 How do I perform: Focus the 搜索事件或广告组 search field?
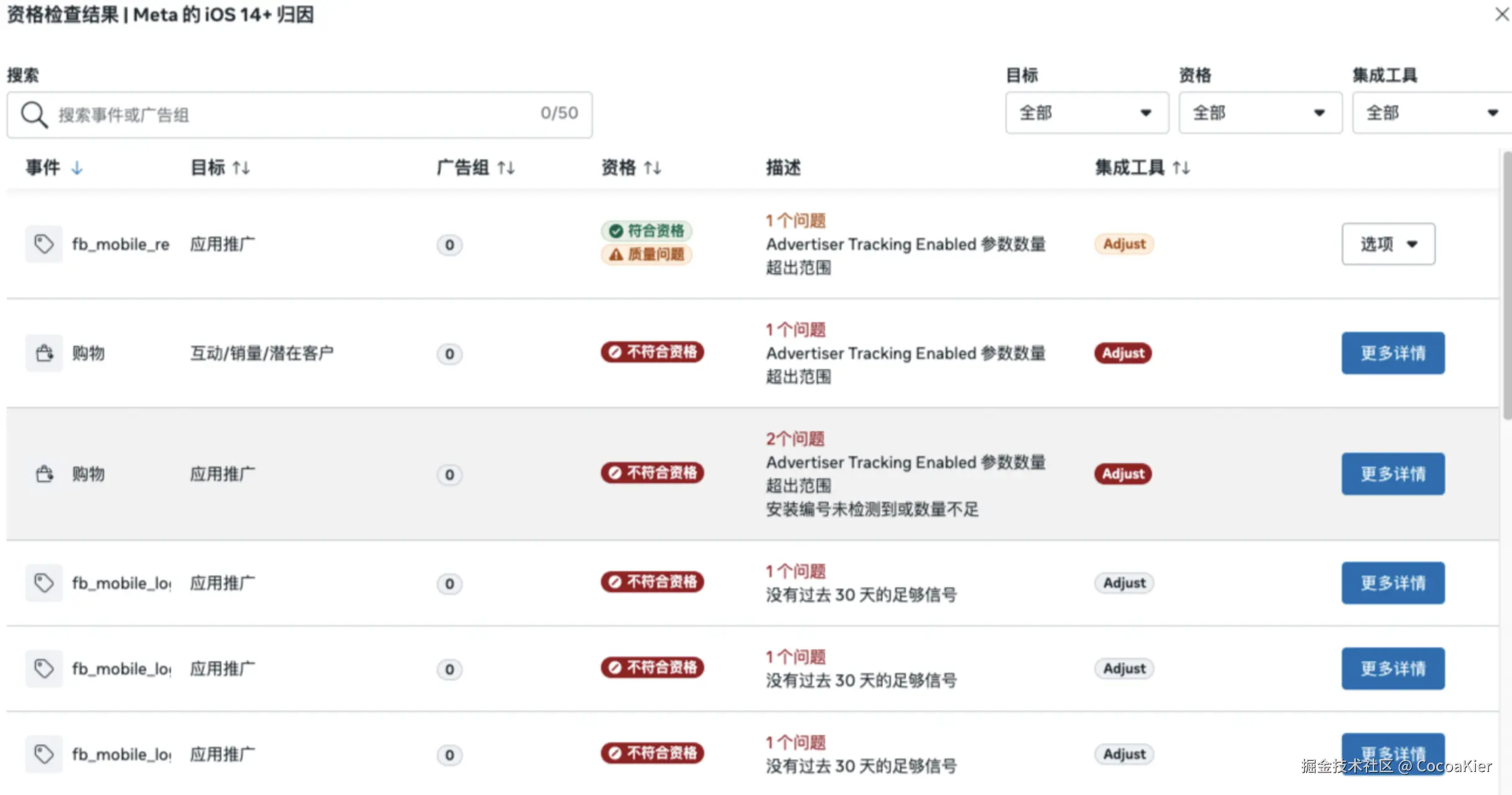[300, 114]
